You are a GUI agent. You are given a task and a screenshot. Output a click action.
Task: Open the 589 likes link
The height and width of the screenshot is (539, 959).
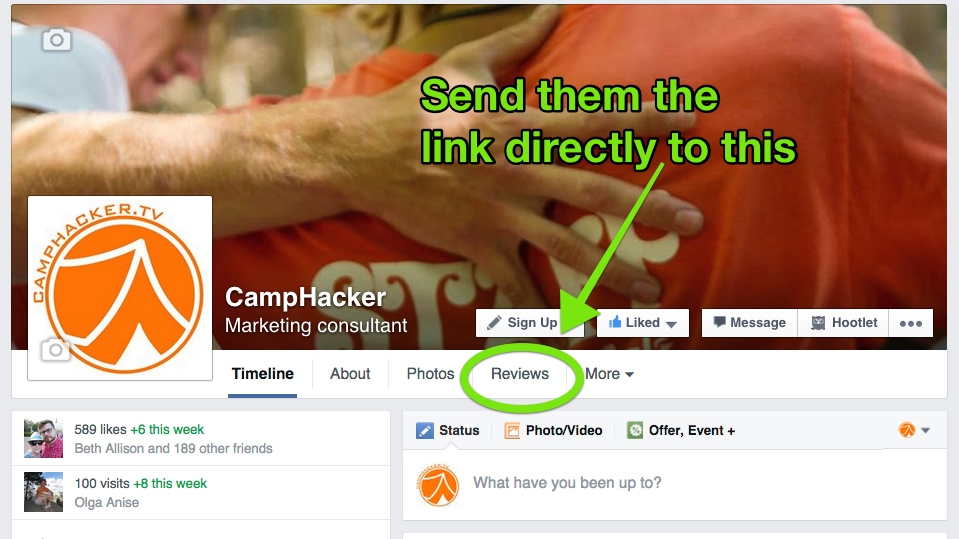(x=100, y=429)
